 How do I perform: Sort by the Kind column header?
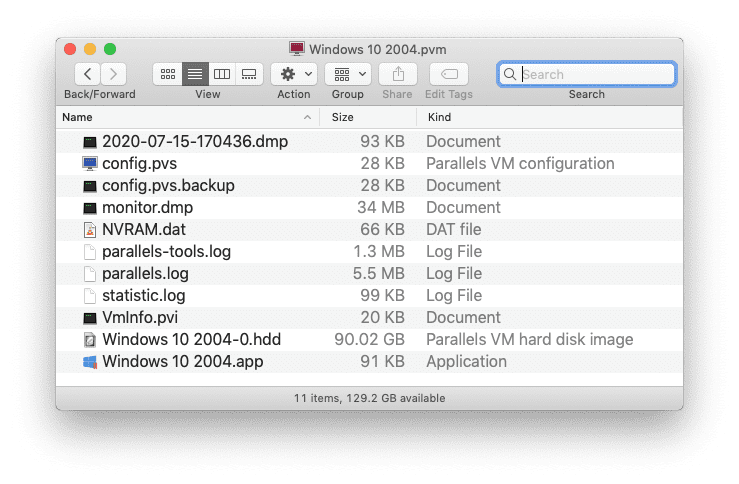[550, 117]
